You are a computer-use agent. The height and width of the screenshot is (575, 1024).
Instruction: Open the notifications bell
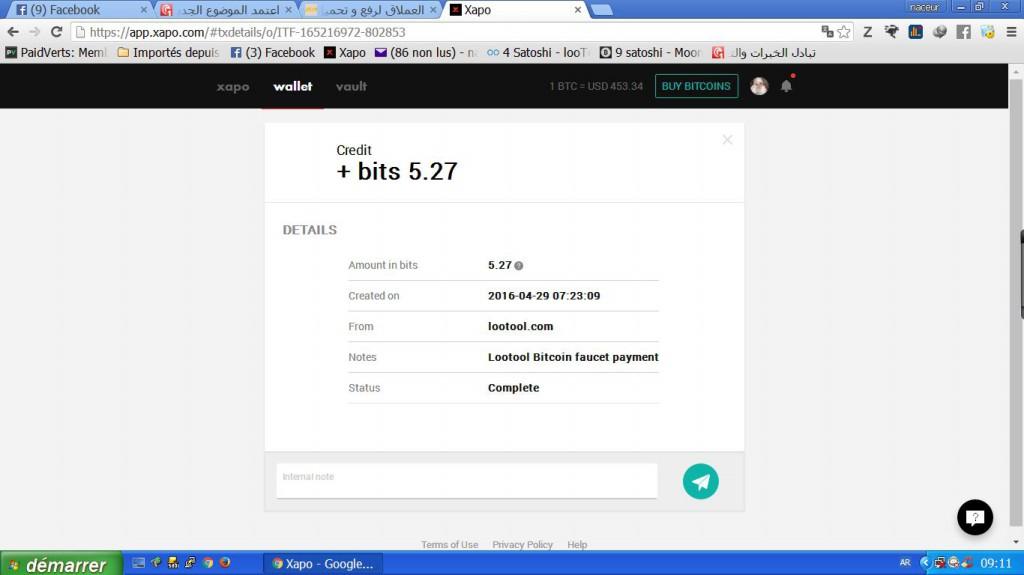coord(786,86)
